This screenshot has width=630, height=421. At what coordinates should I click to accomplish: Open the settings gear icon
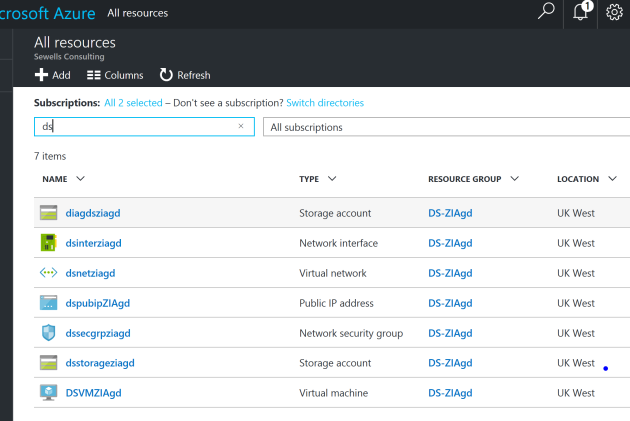coord(615,13)
